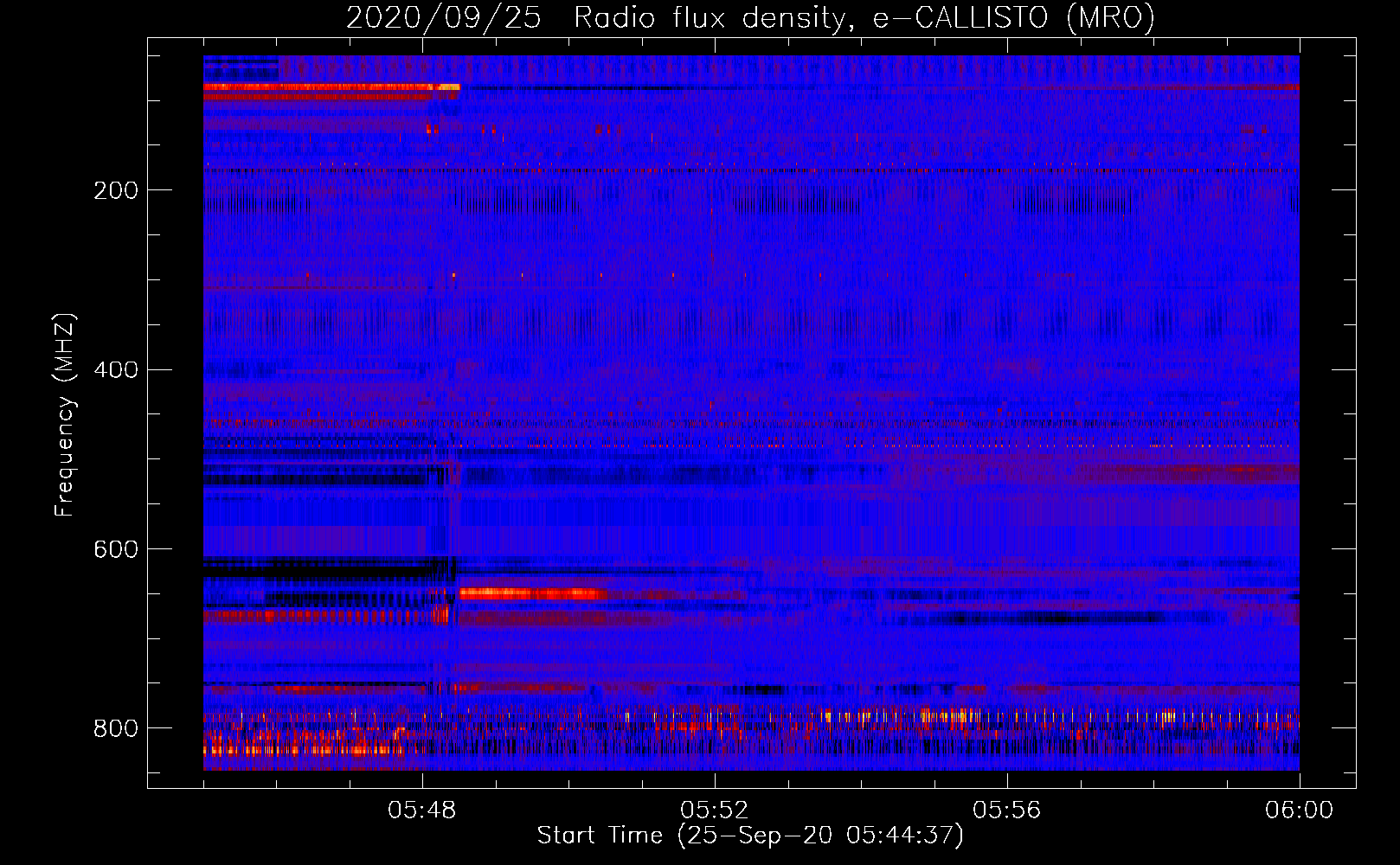Screen dimensions: 1400x865
Task: Click the 05:56 time tick label
Action: click(1006, 811)
